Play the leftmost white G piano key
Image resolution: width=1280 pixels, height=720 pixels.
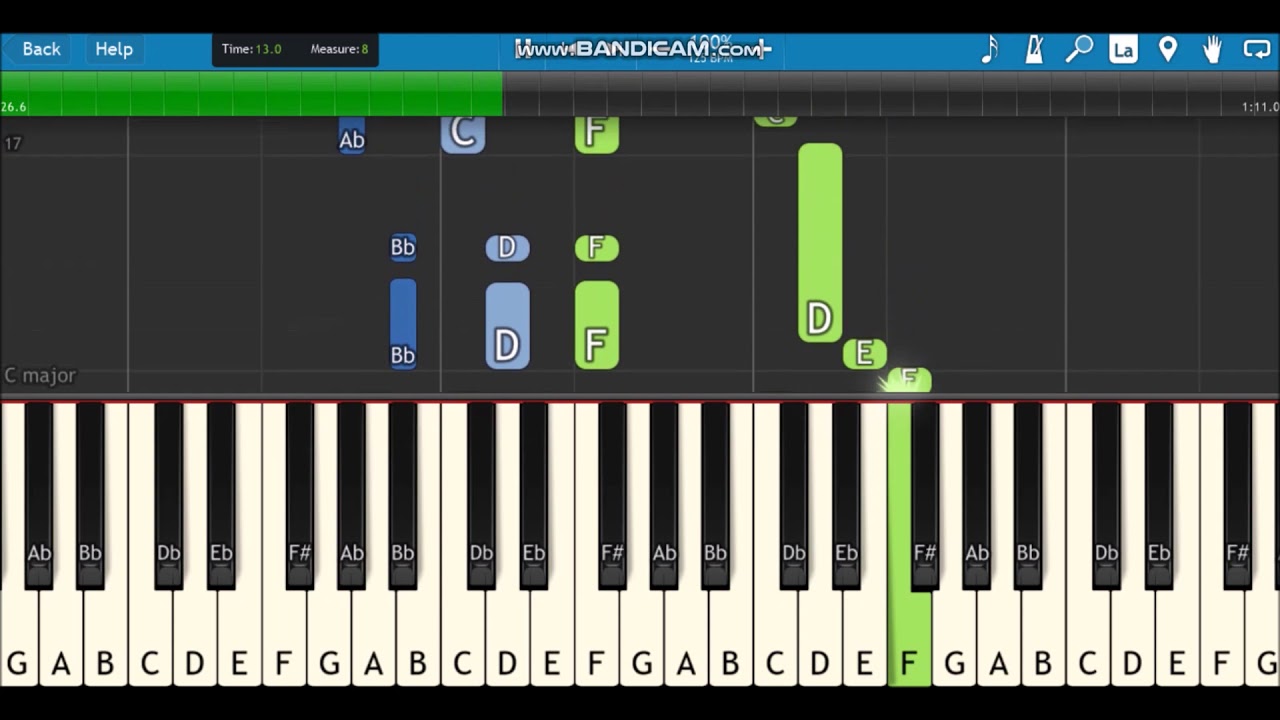point(16,640)
